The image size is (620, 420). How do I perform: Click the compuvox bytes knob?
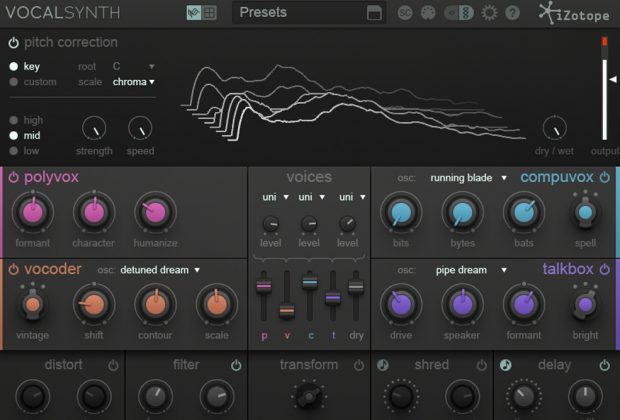coord(462,212)
